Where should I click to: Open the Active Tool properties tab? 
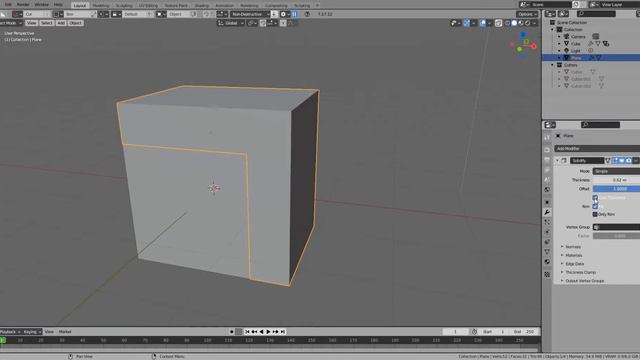click(547, 138)
